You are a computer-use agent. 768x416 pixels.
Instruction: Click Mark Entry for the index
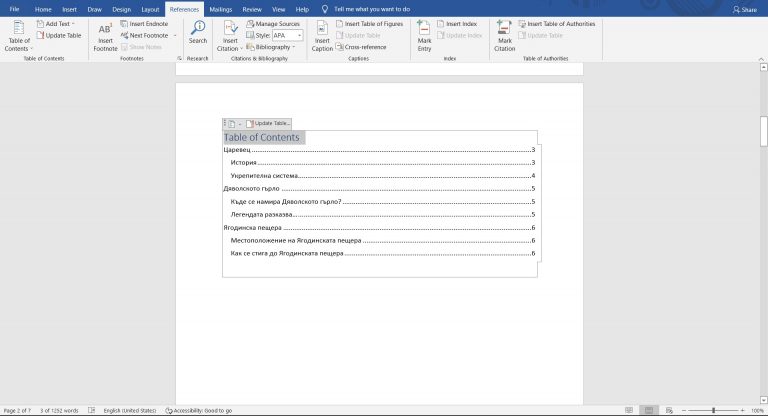tap(424, 36)
